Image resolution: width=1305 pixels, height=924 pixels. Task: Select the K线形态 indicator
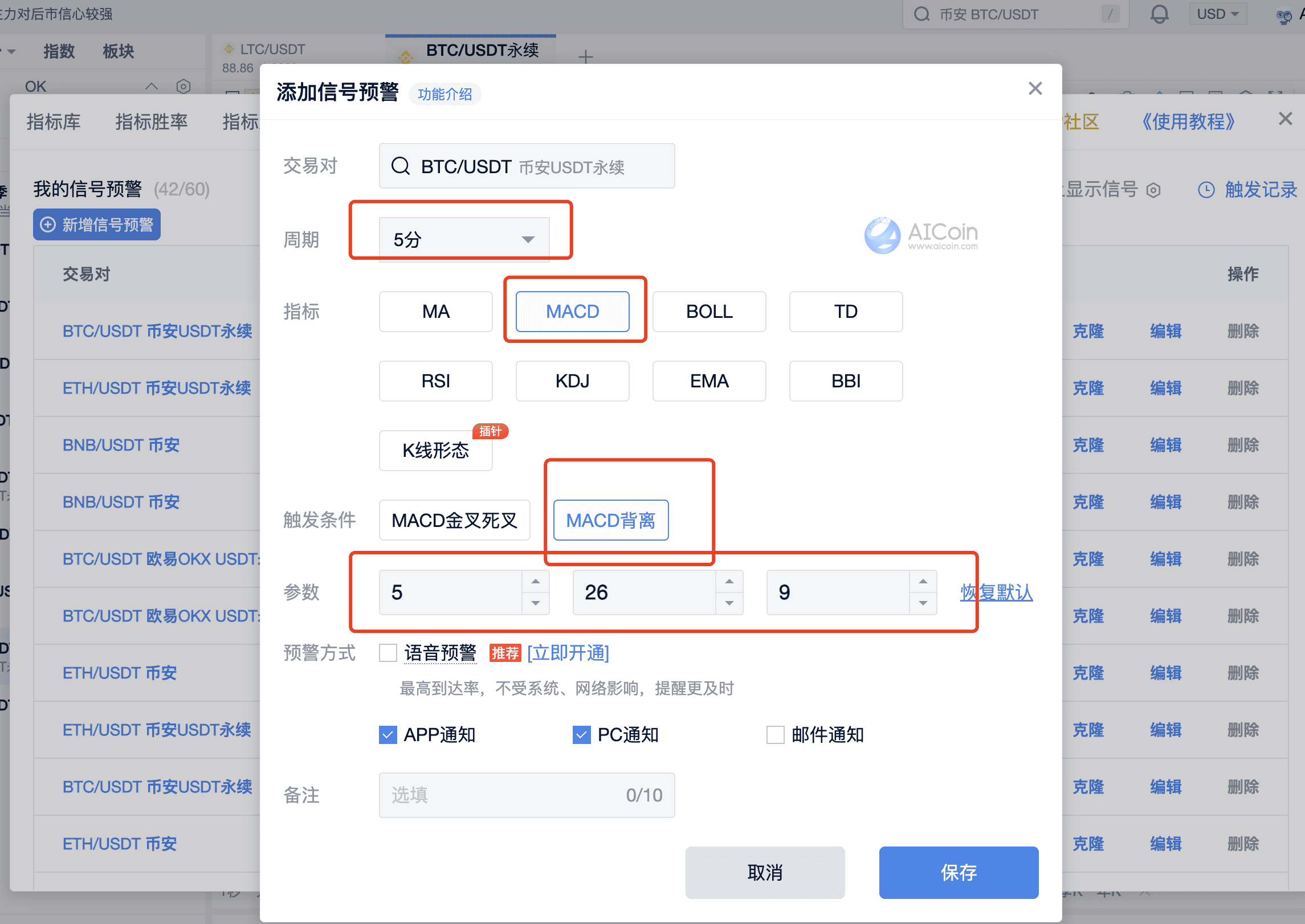tap(435, 451)
